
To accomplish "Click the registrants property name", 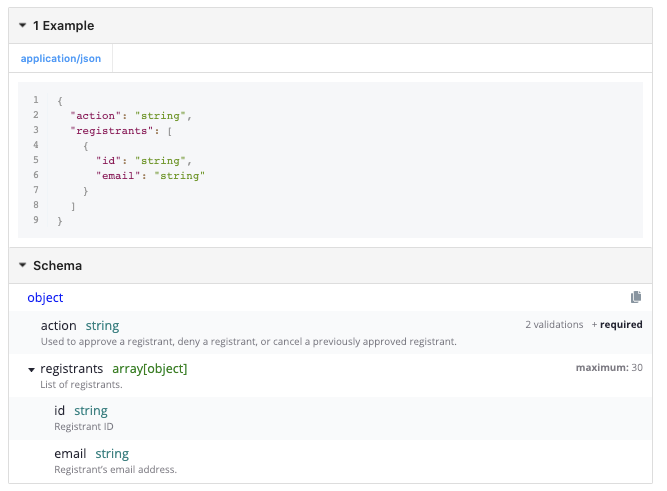I will click(x=71, y=368).
